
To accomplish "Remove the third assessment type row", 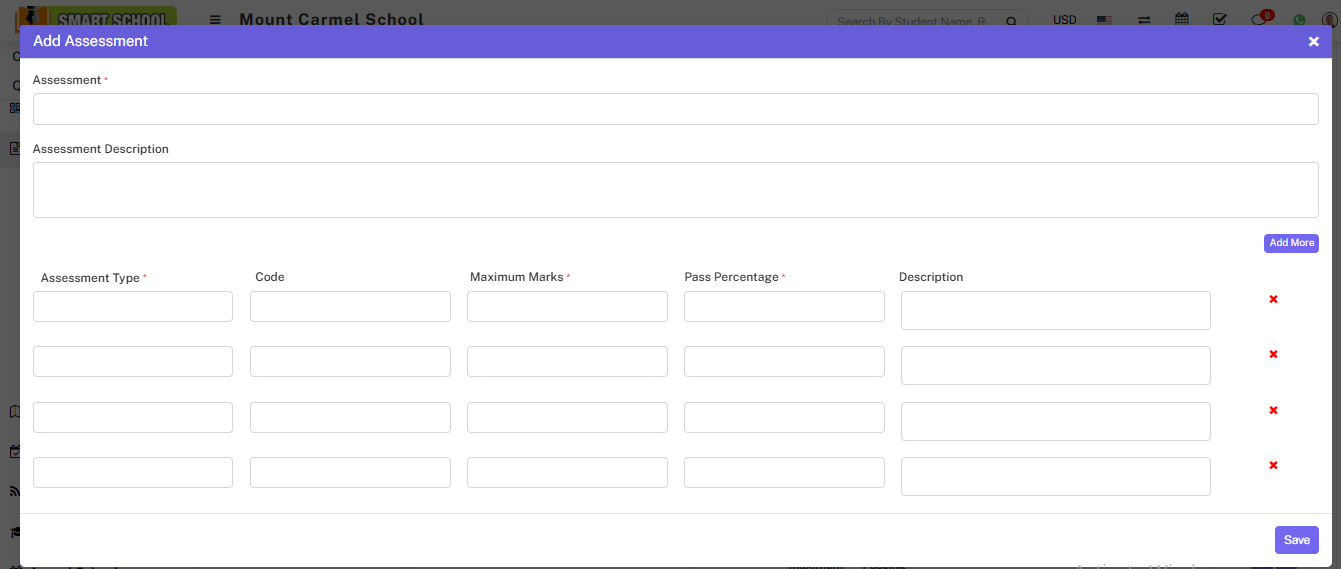I will [x=1273, y=410].
